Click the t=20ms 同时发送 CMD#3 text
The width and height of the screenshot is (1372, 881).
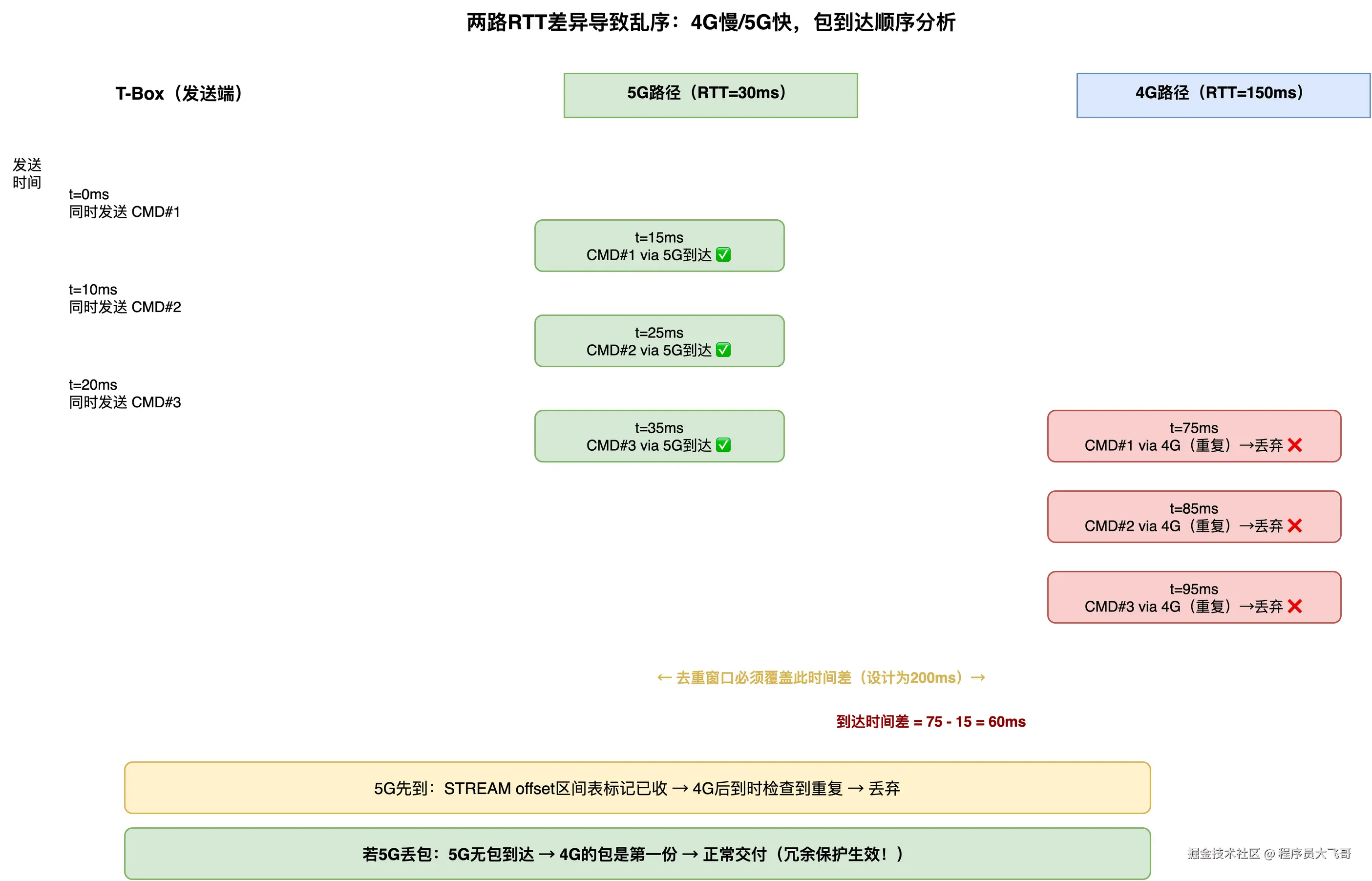pos(124,394)
